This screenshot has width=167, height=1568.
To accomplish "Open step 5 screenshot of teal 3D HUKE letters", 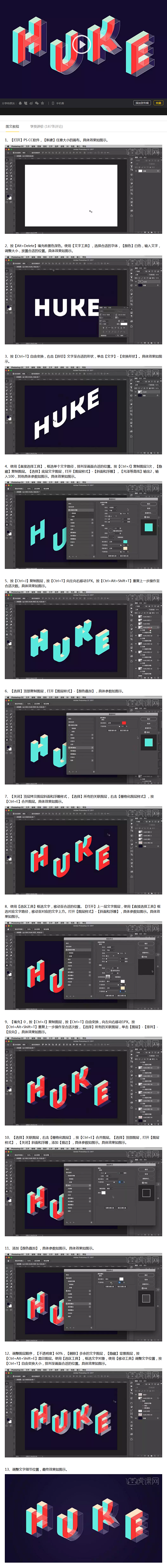I will pyautogui.click(x=83, y=635).
